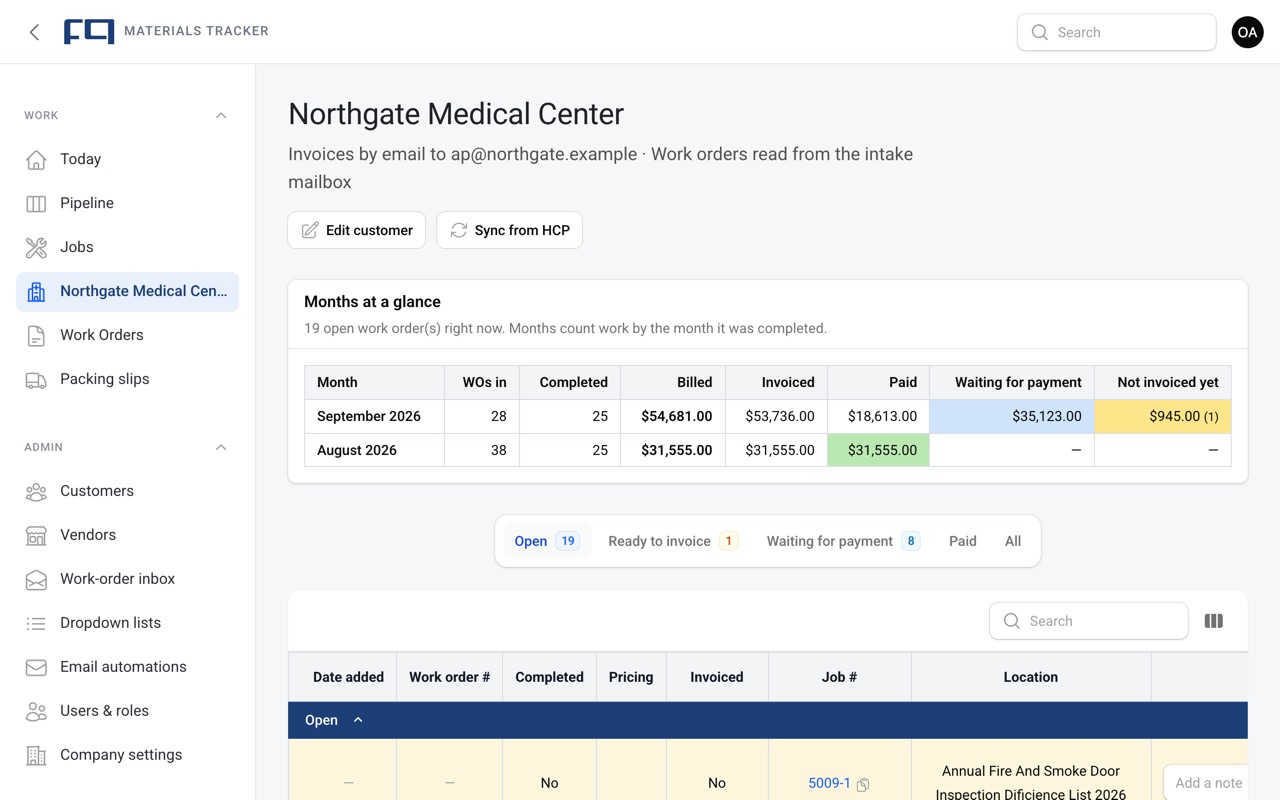The height and width of the screenshot is (800, 1280).
Task: Click the Edit customer button
Action: click(x=357, y=230)
